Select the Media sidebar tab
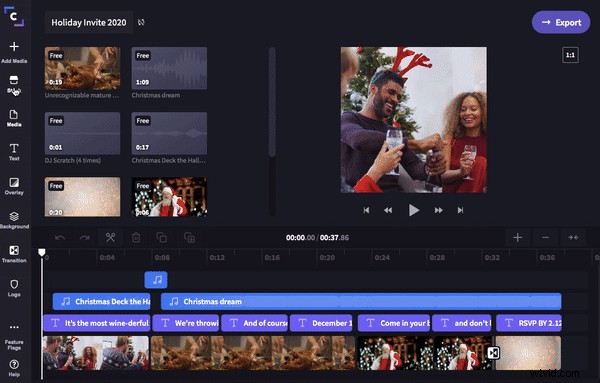This screenshot has width=600, height=383. click(x=14, y=118)
